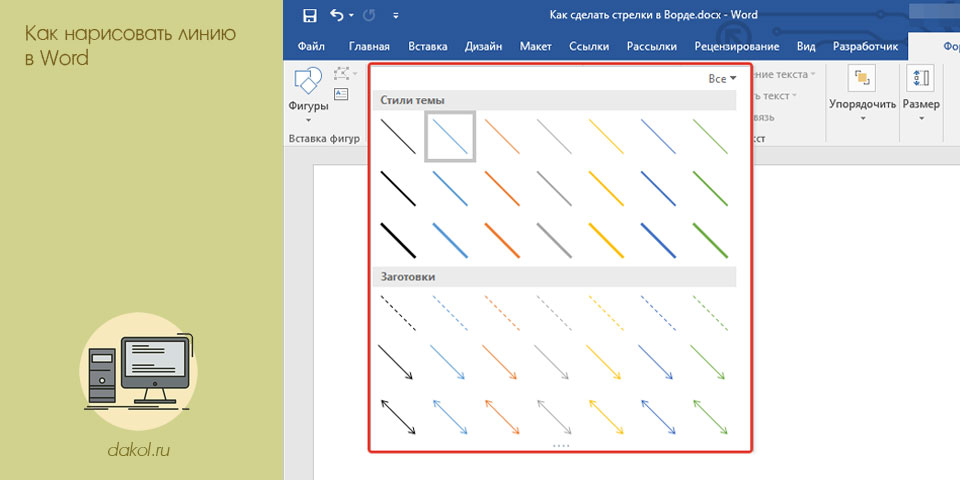960x480 pixels.
Task: Select gray dashed line preset
Action: point(554,313)
